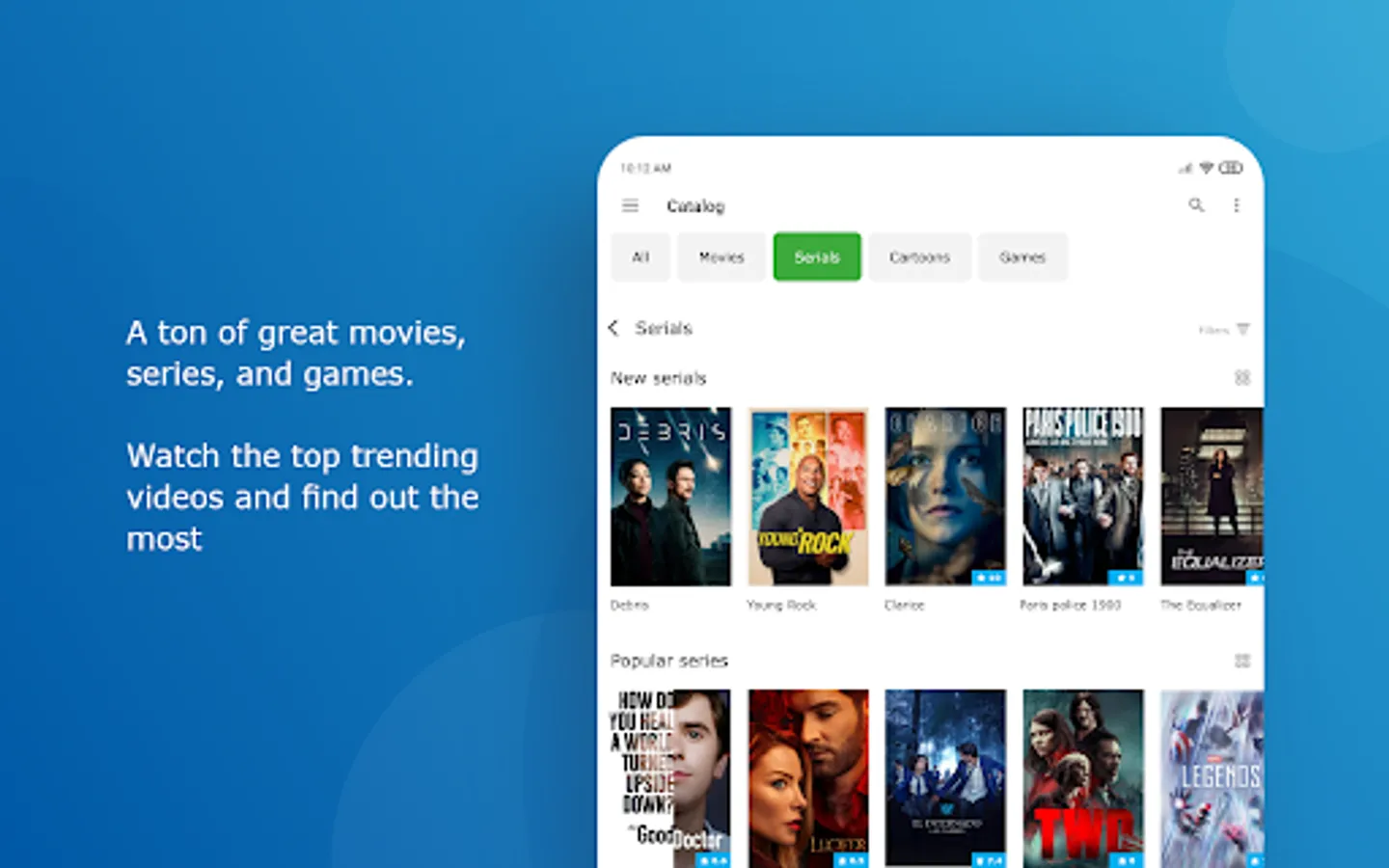Click the 'Debris' title label
Viewport: 1389px width, 868px height.
coord(630,605)
